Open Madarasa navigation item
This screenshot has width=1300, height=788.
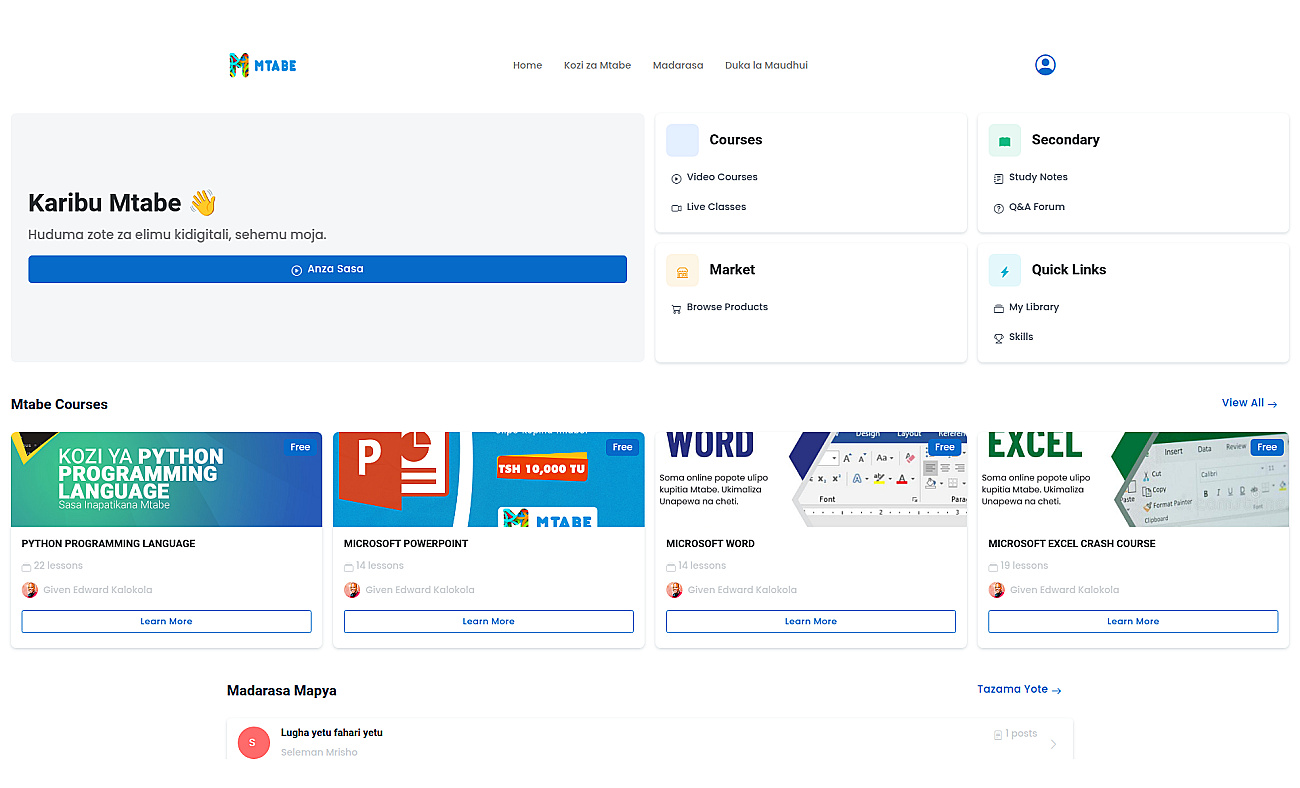678,65
